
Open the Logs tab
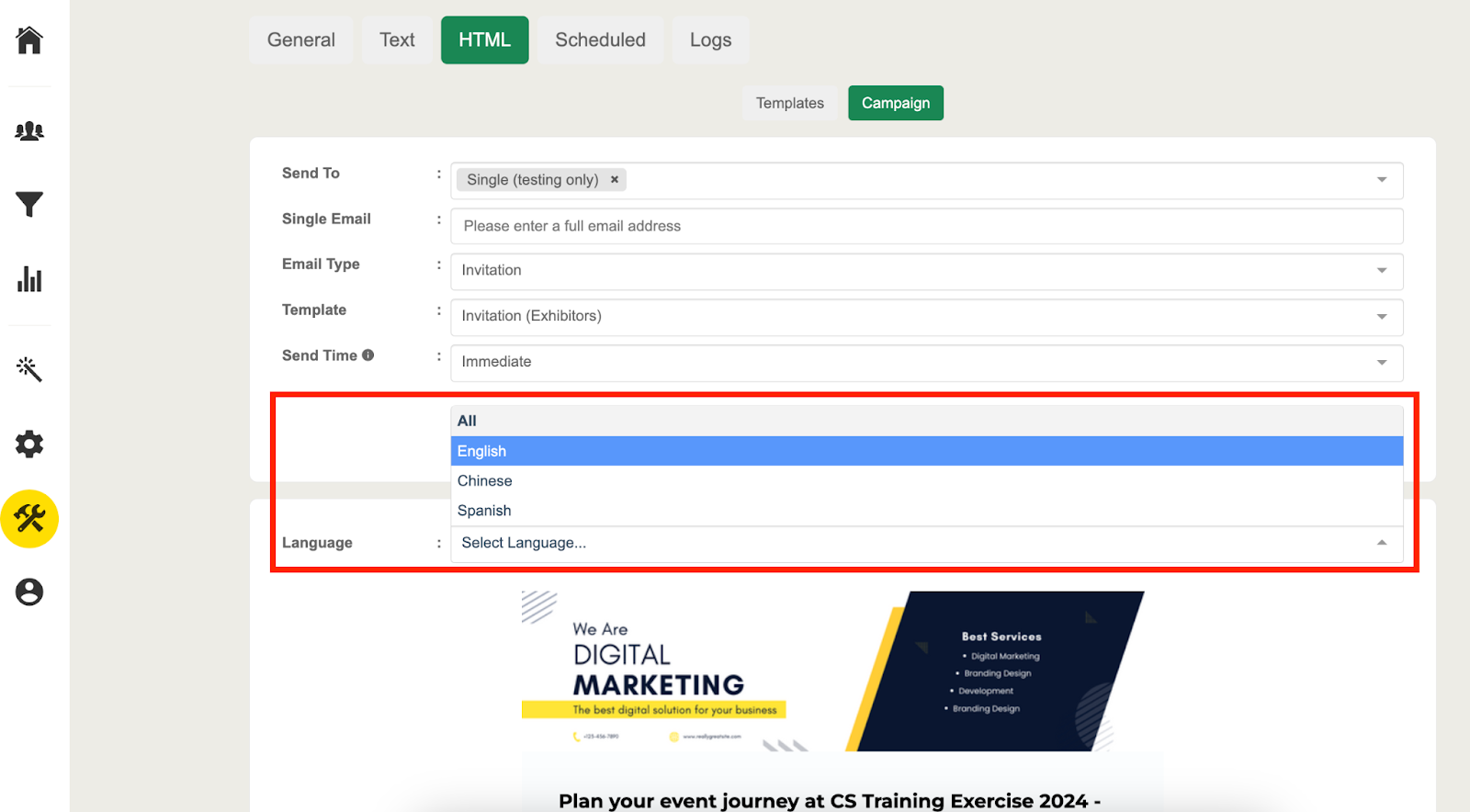(x=711, y=40)
